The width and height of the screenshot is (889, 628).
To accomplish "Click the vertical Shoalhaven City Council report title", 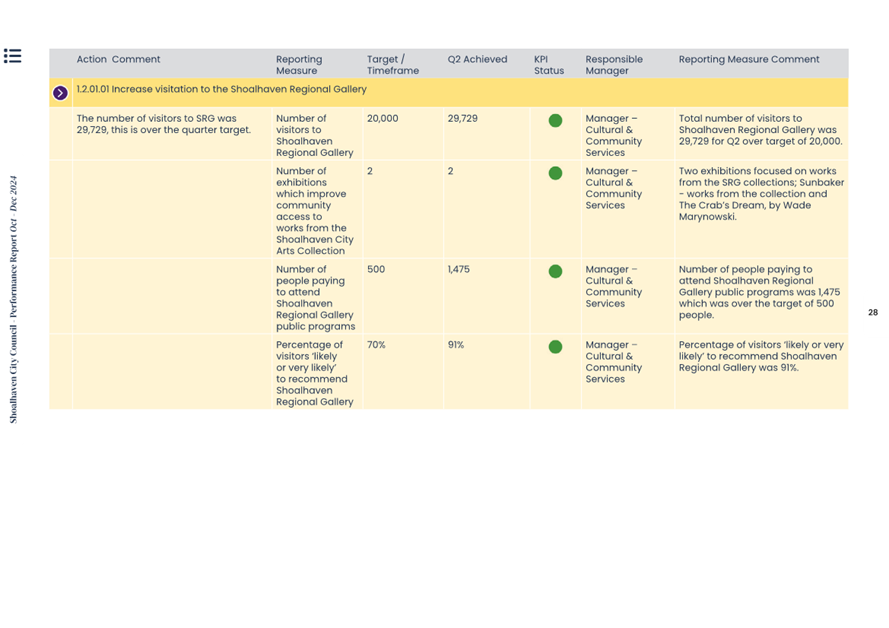I will click(x=14, y=300).
